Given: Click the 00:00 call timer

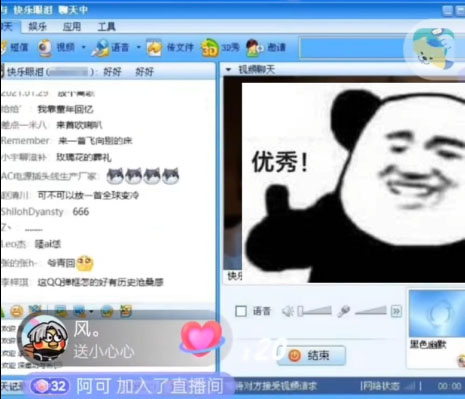Looking at the screenshot, I should pos(449,386).
